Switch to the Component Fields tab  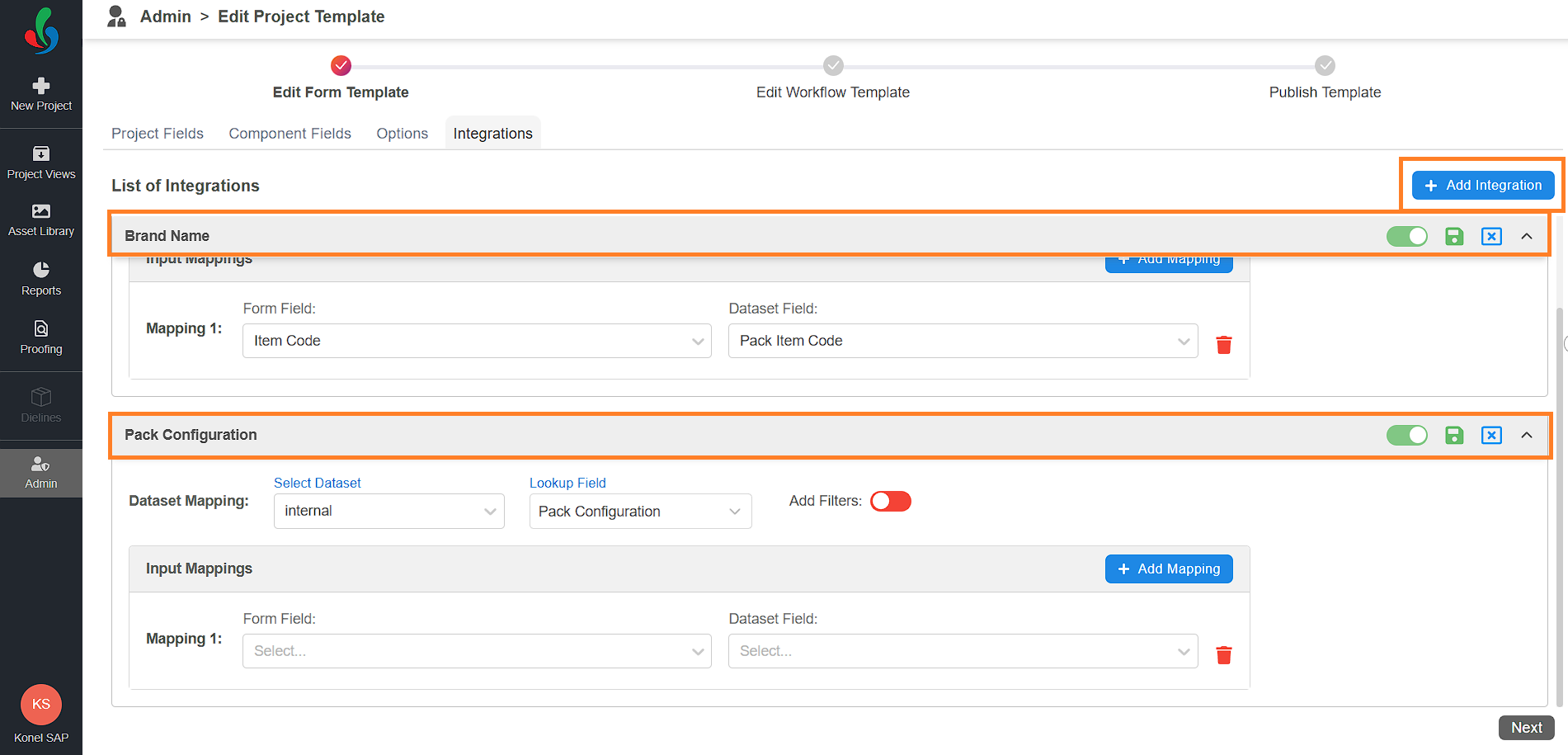290,134
